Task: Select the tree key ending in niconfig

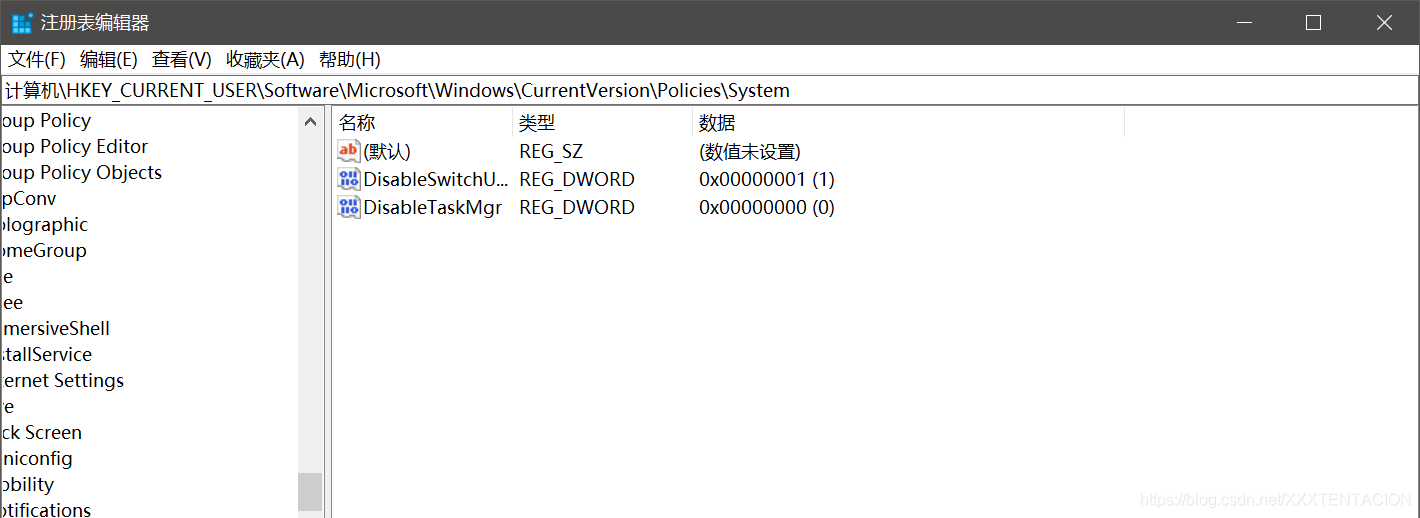Action: click(x=36, y=459)
